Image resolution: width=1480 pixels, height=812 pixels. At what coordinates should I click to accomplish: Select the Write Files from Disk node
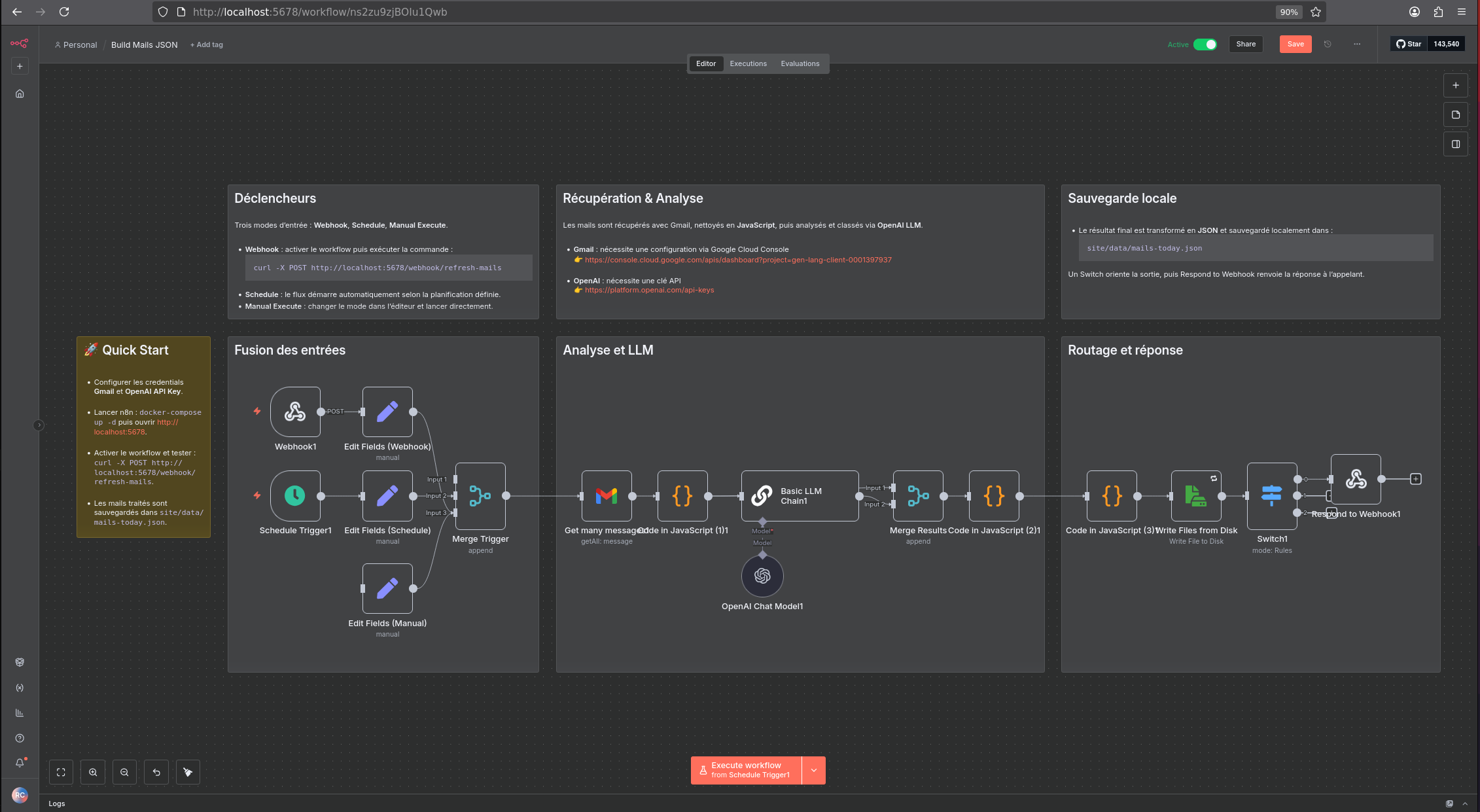(1195, 496)
